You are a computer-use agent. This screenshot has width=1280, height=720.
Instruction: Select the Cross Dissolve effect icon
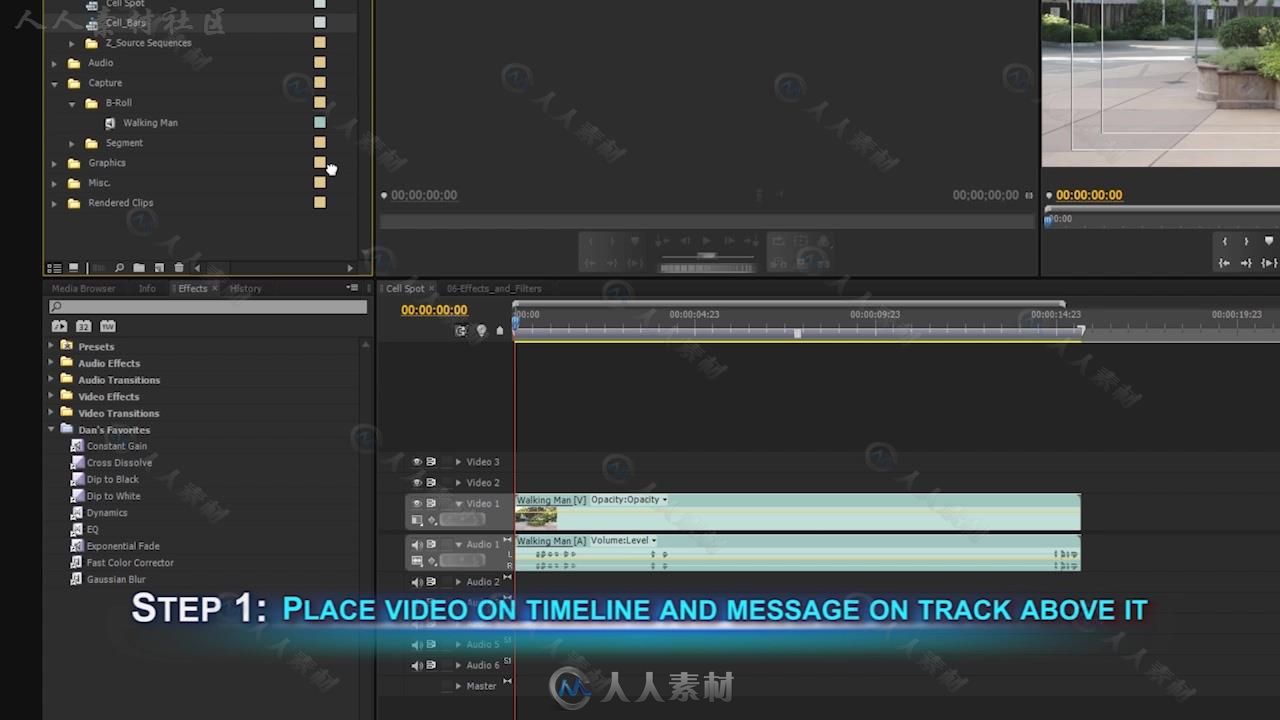[77, 463]
